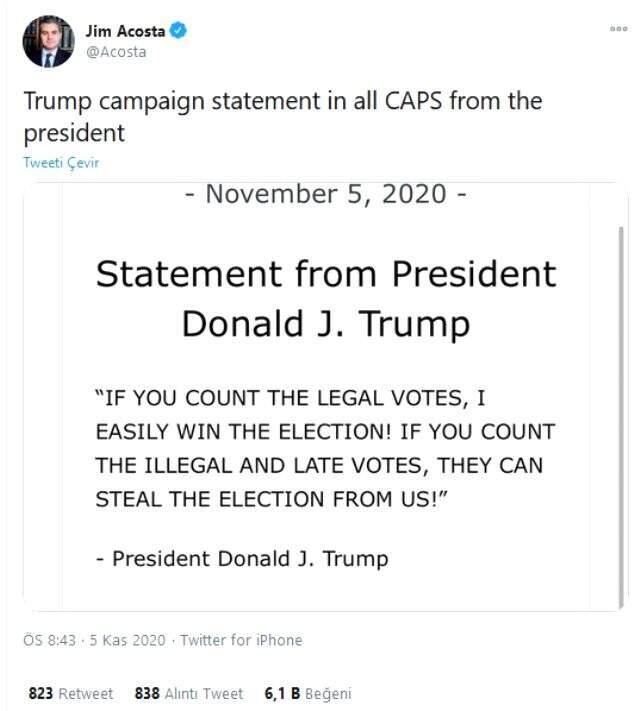Show the 6,1 B Beğeni list
This screenshot has height=711, width=640.
(x=307, y=693)
